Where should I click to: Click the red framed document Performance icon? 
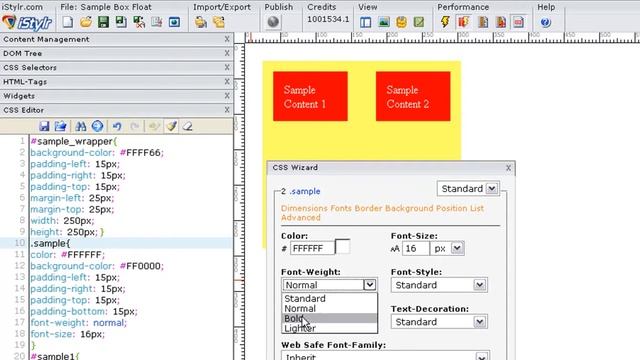[x=519, y=22]
